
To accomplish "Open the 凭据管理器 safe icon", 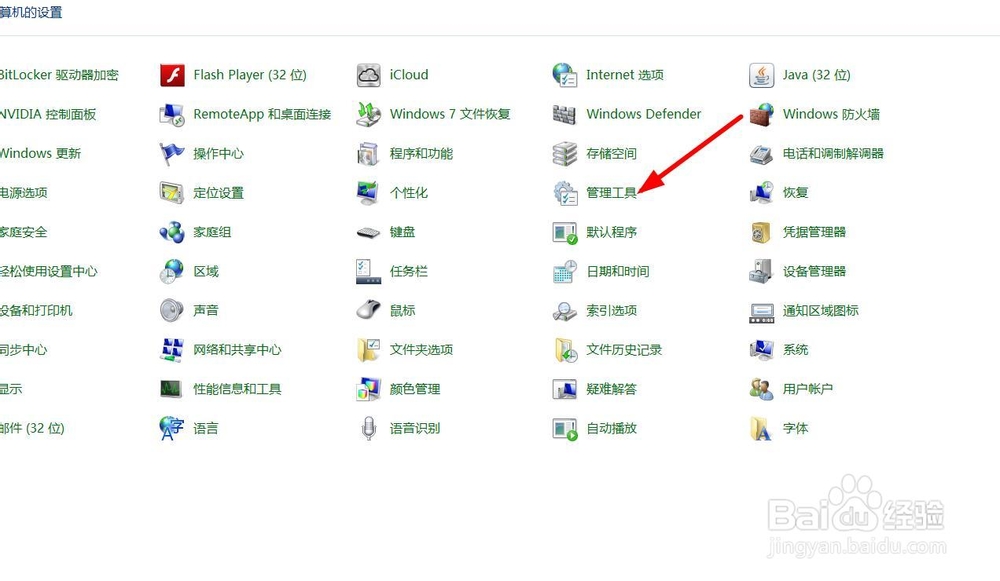I will coord(761,232).
